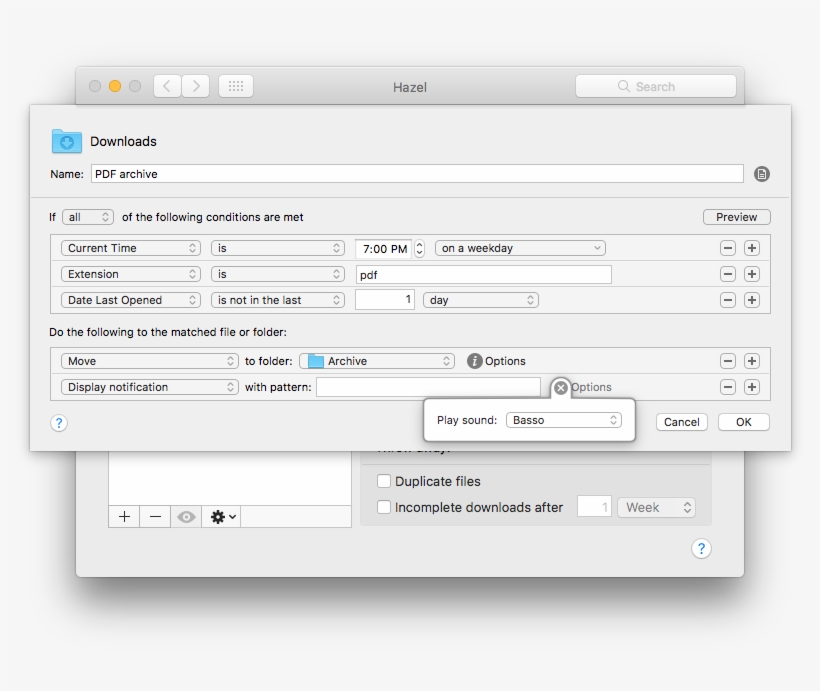
Task: Click the Extension value field containing pdf
Action: (x=483, y=274)
